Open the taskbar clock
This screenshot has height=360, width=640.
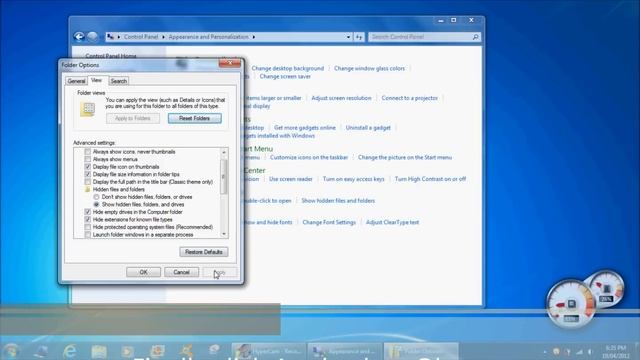(616, 351)
